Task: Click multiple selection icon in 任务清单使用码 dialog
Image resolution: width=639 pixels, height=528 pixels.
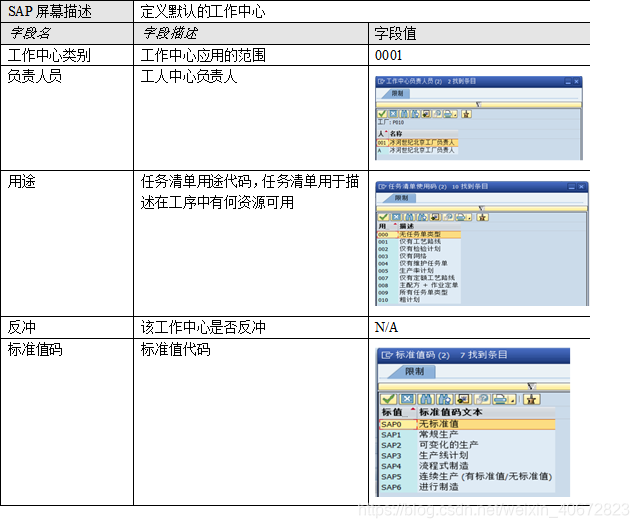Action: coord(448,217)
